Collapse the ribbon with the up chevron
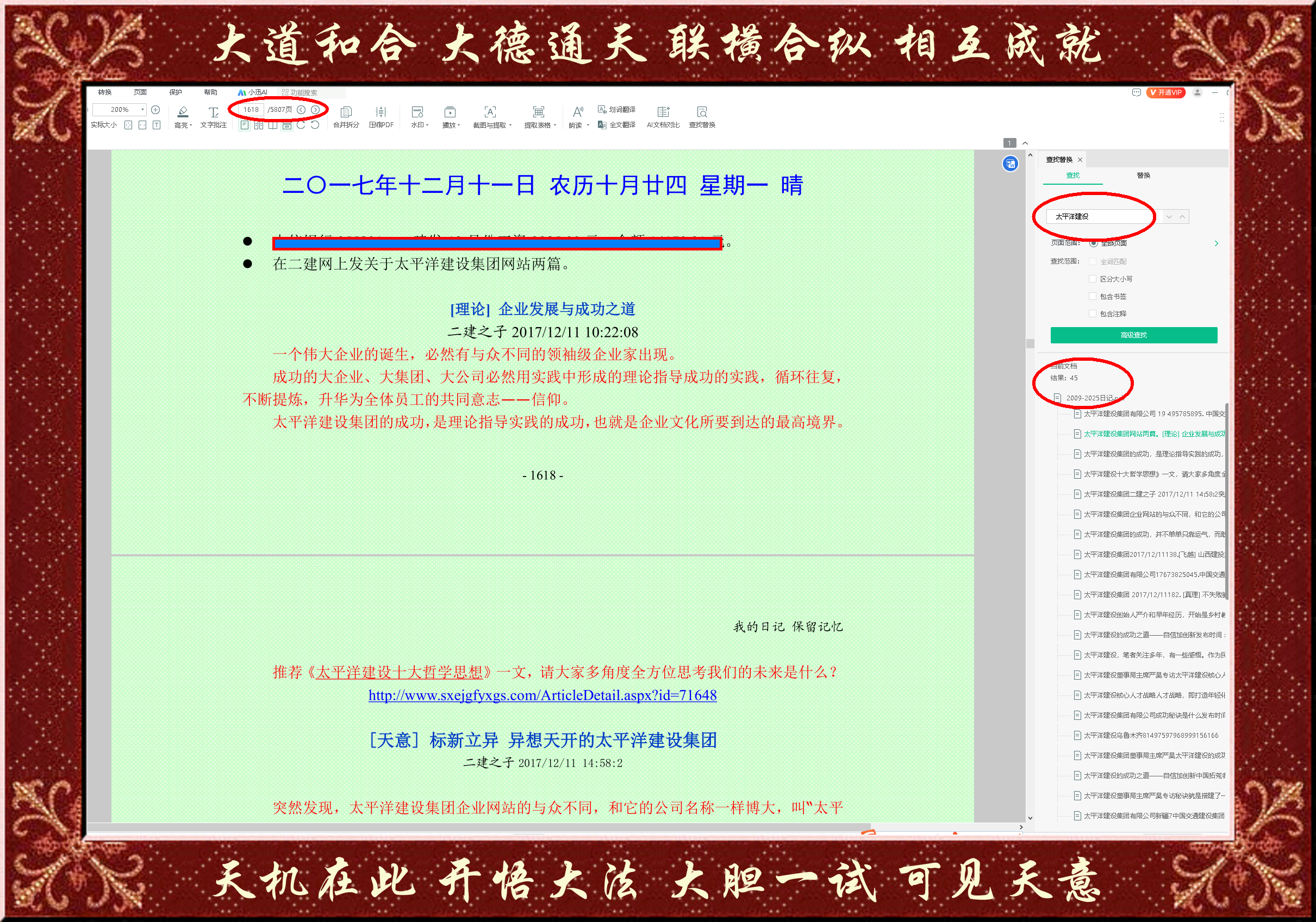Image resolution: width=1316 pixels, height=922 pixels. 1025,143
